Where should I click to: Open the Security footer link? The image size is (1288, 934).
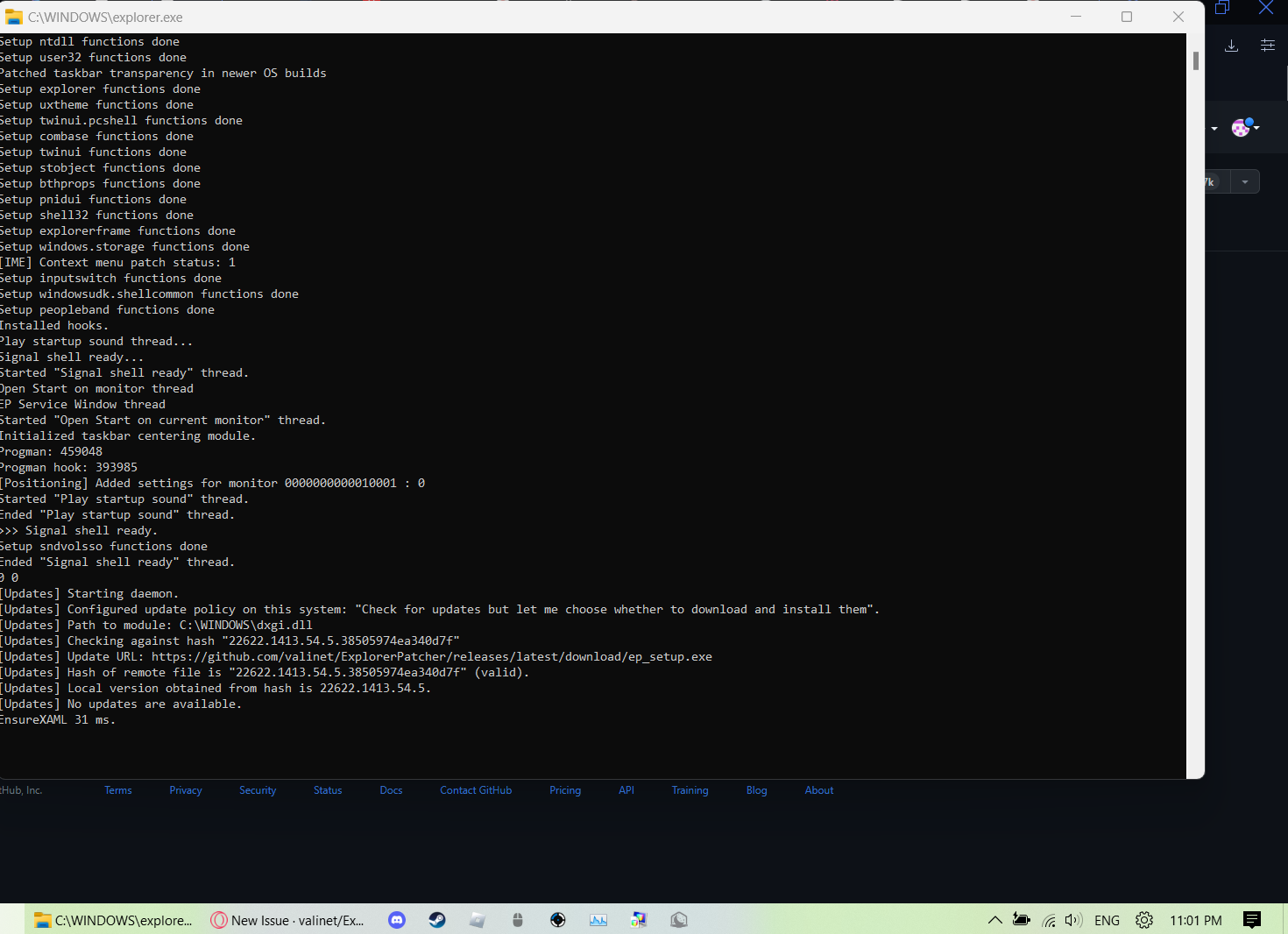click(x=257, y=789)
